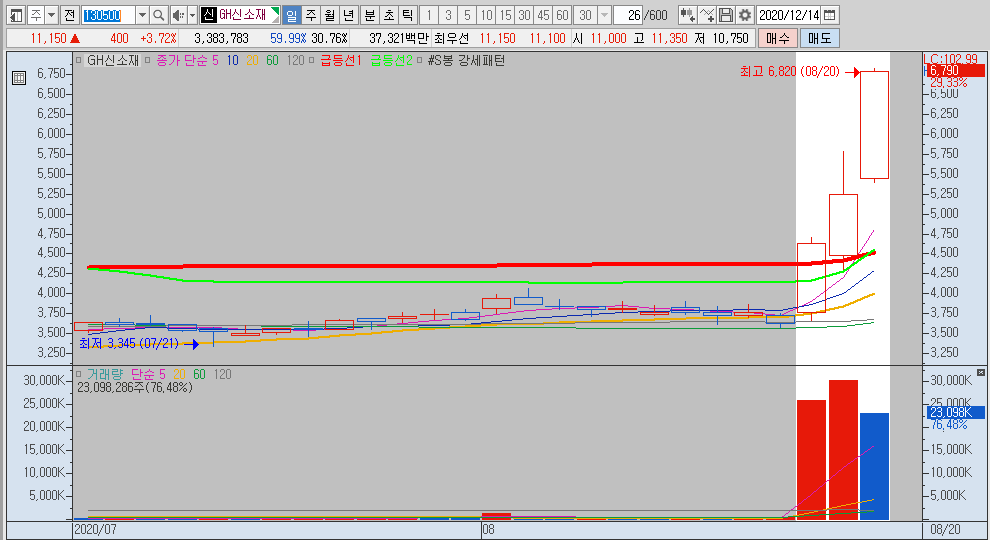990x540 pixels.
Task: Open the stock code search magnifier
Action: tap(159, 15)
